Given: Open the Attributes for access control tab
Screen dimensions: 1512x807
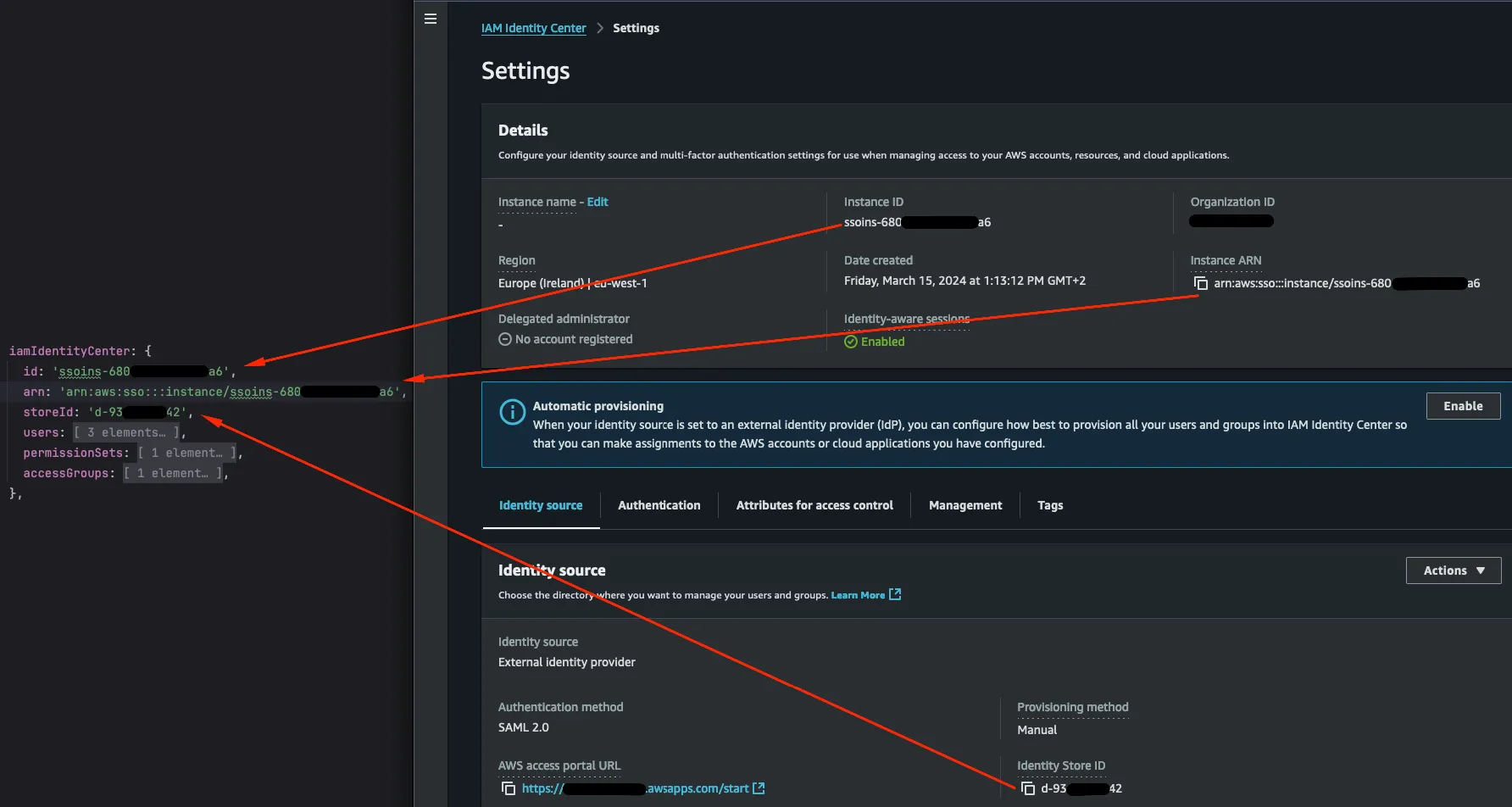Looking at the screenshot, I should (814, 504).
